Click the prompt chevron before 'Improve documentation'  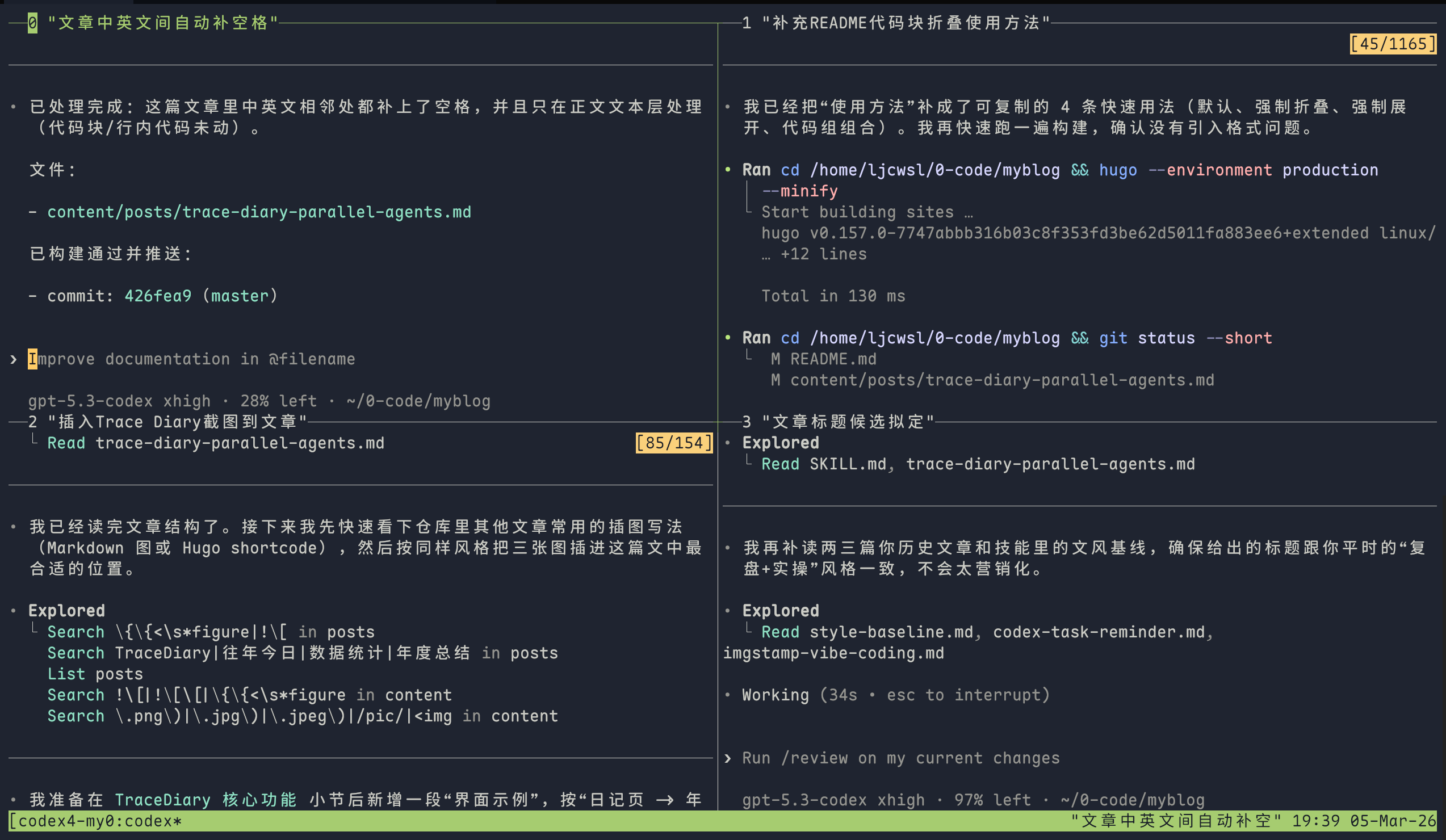click(x=13, y=360)
